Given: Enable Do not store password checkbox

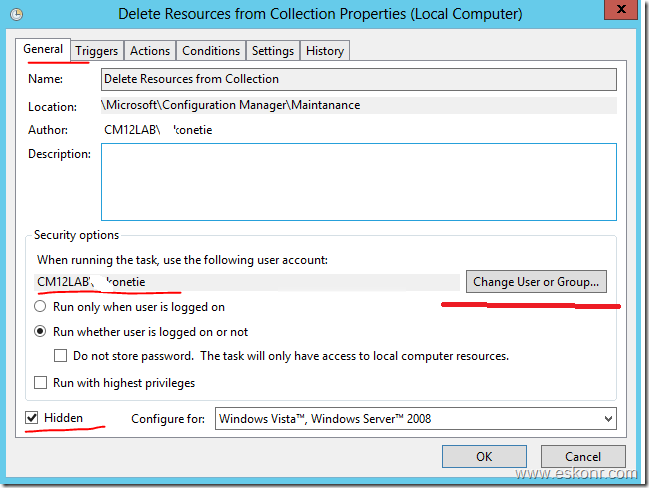Looking at the screenshot, I should 61,356.
